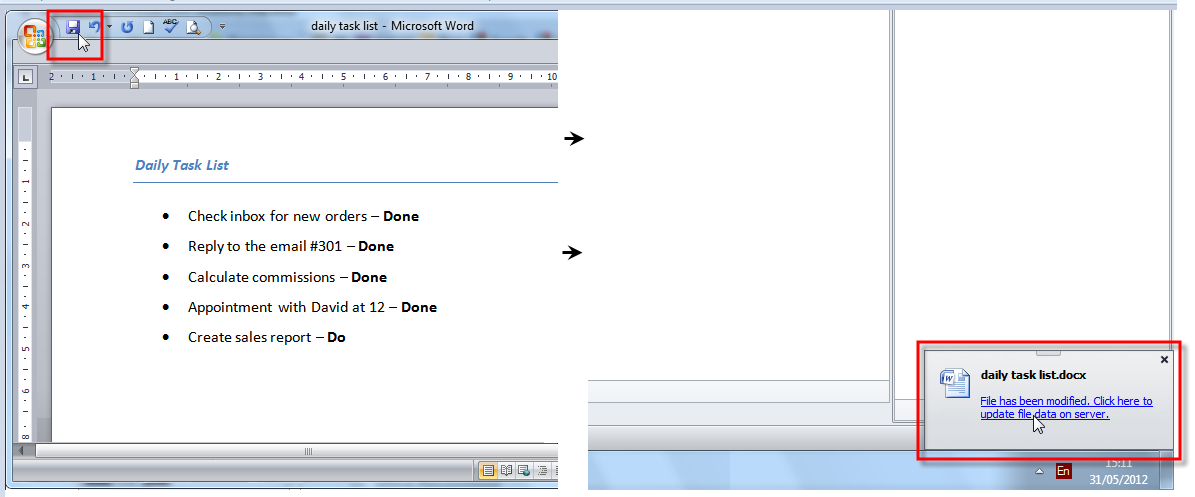Open the round Office Button menu

pyautogui.click(x=34, y=36)
